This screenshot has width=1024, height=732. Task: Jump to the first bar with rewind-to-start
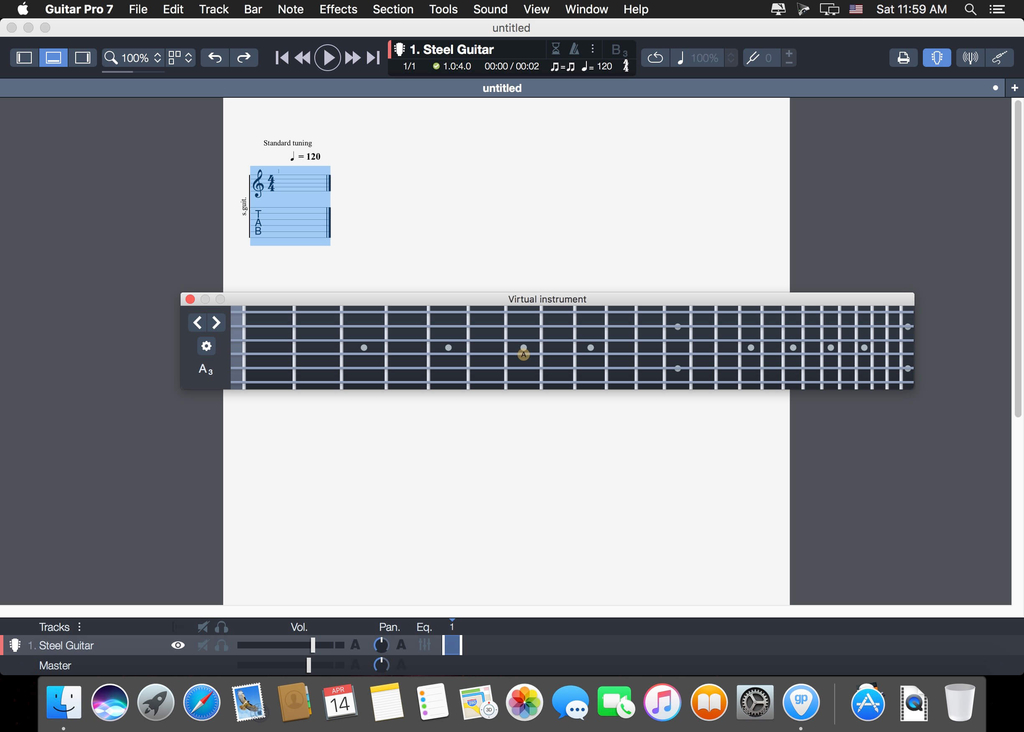coord(282,58)
